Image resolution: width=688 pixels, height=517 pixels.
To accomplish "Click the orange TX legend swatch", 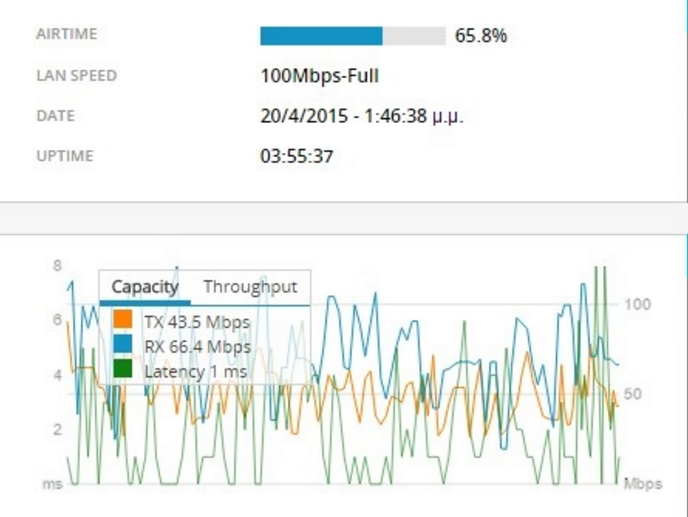I will (x=124, y=322).
